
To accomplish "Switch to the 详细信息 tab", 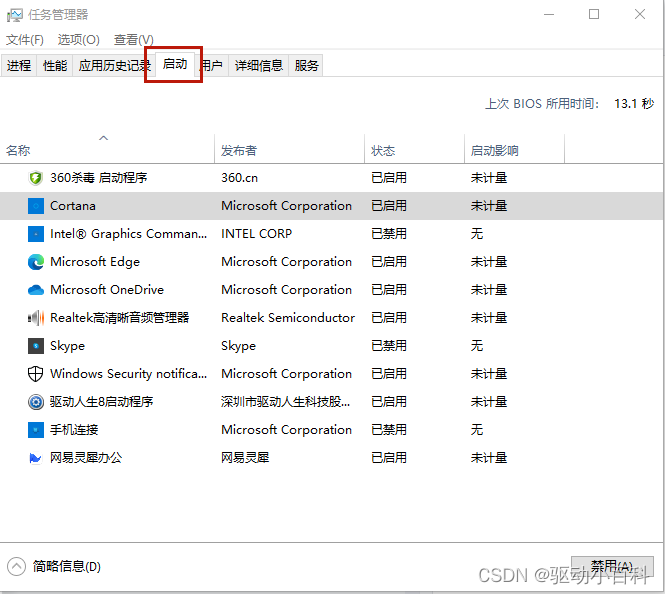I will (x=259, y=65).
